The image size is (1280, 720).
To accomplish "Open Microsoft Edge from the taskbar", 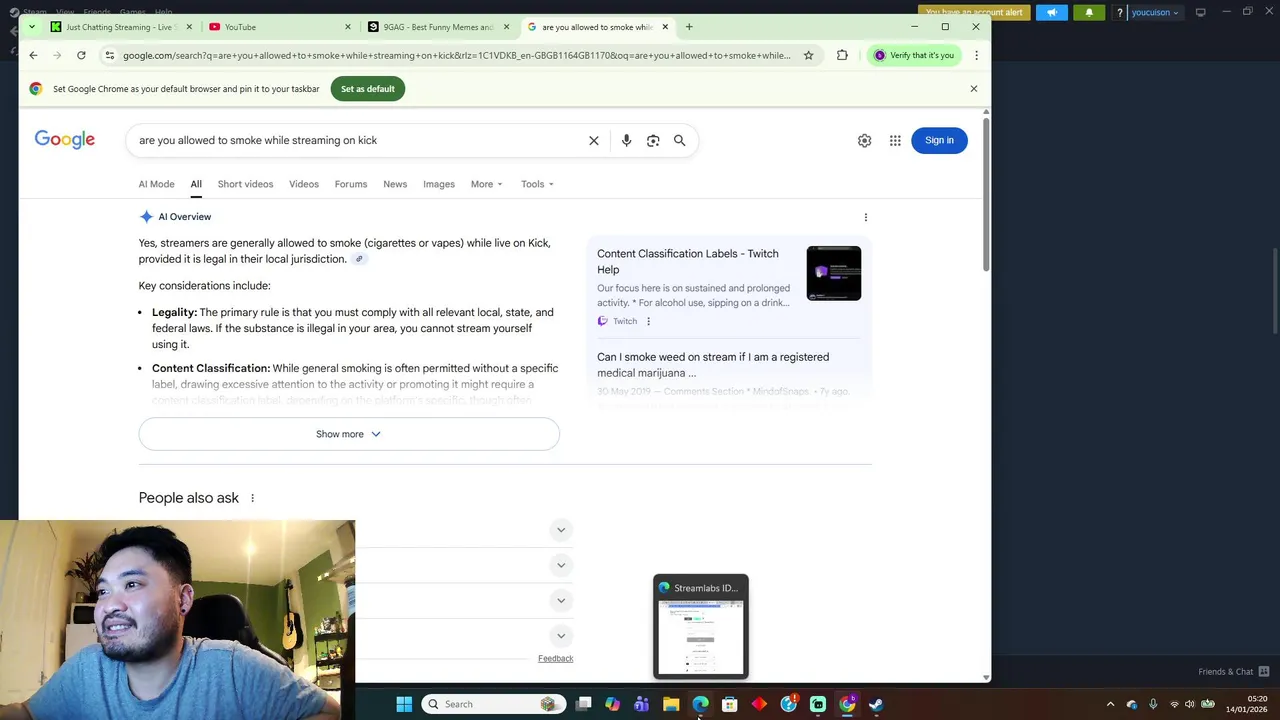I will [700, 704].
